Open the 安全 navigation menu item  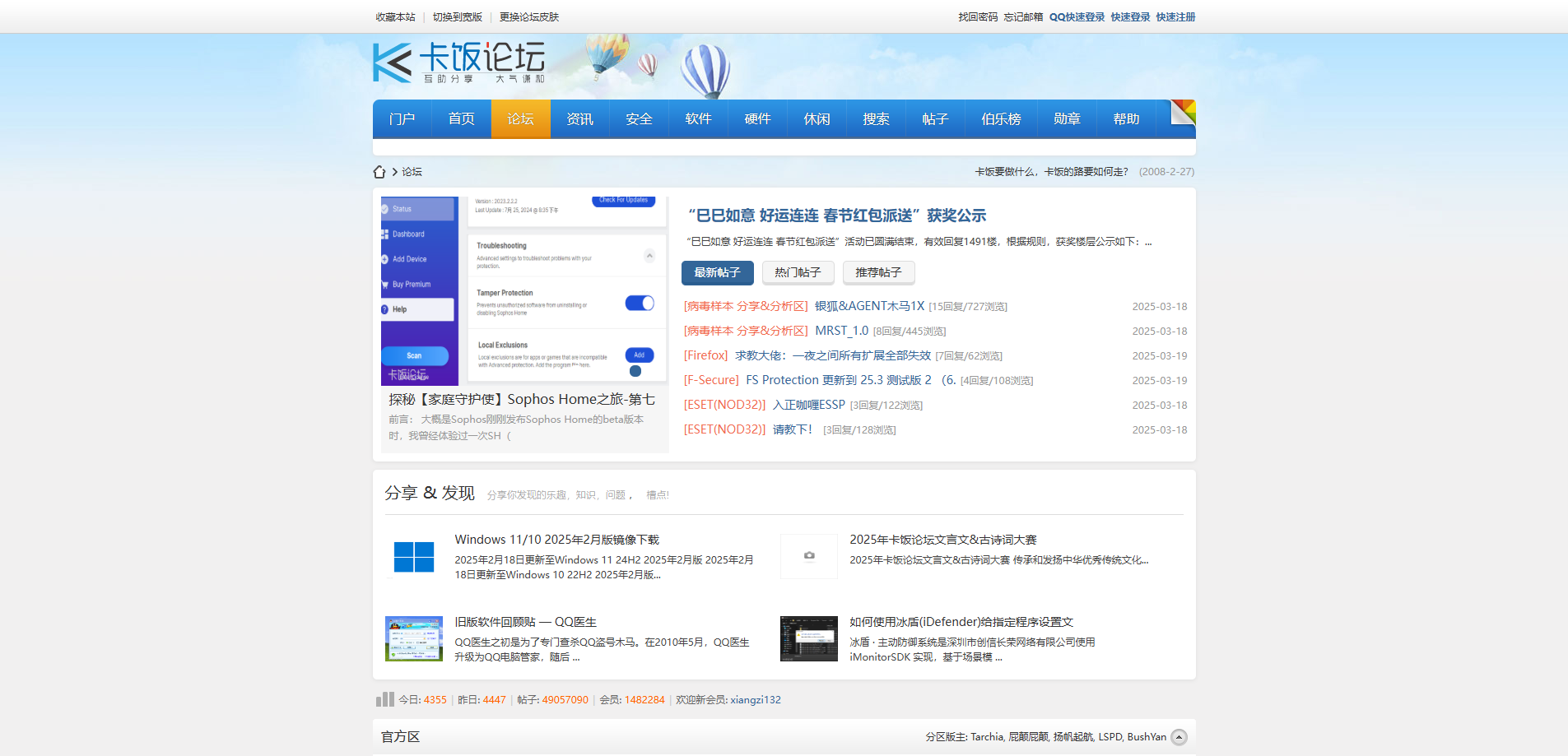[x=639, y=119]
